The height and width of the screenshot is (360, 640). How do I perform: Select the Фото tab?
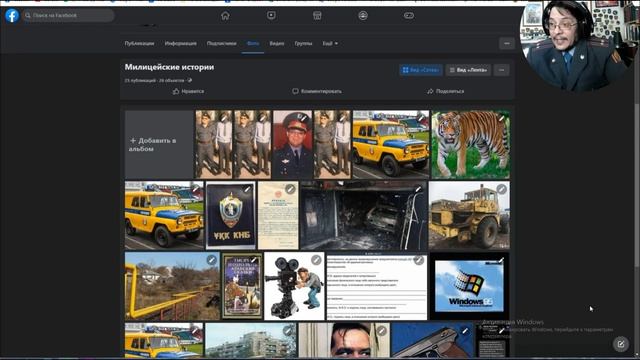(253, 43)
